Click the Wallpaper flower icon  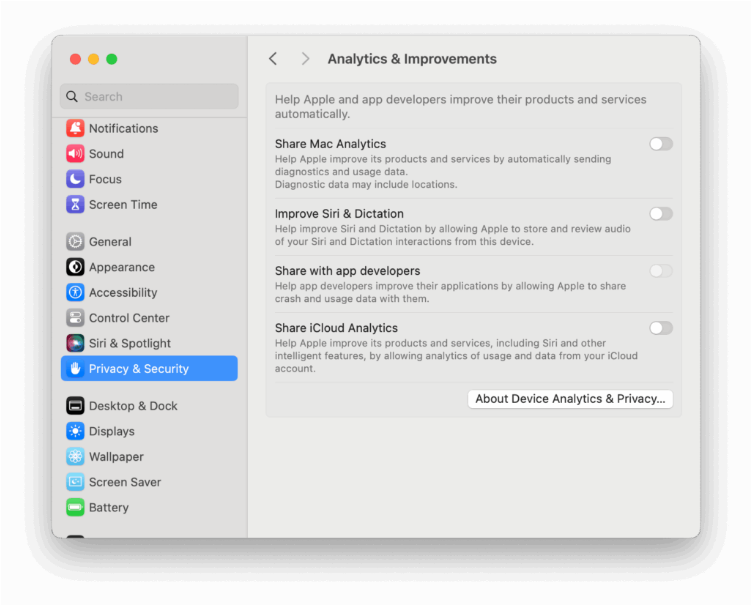(75, 457)
